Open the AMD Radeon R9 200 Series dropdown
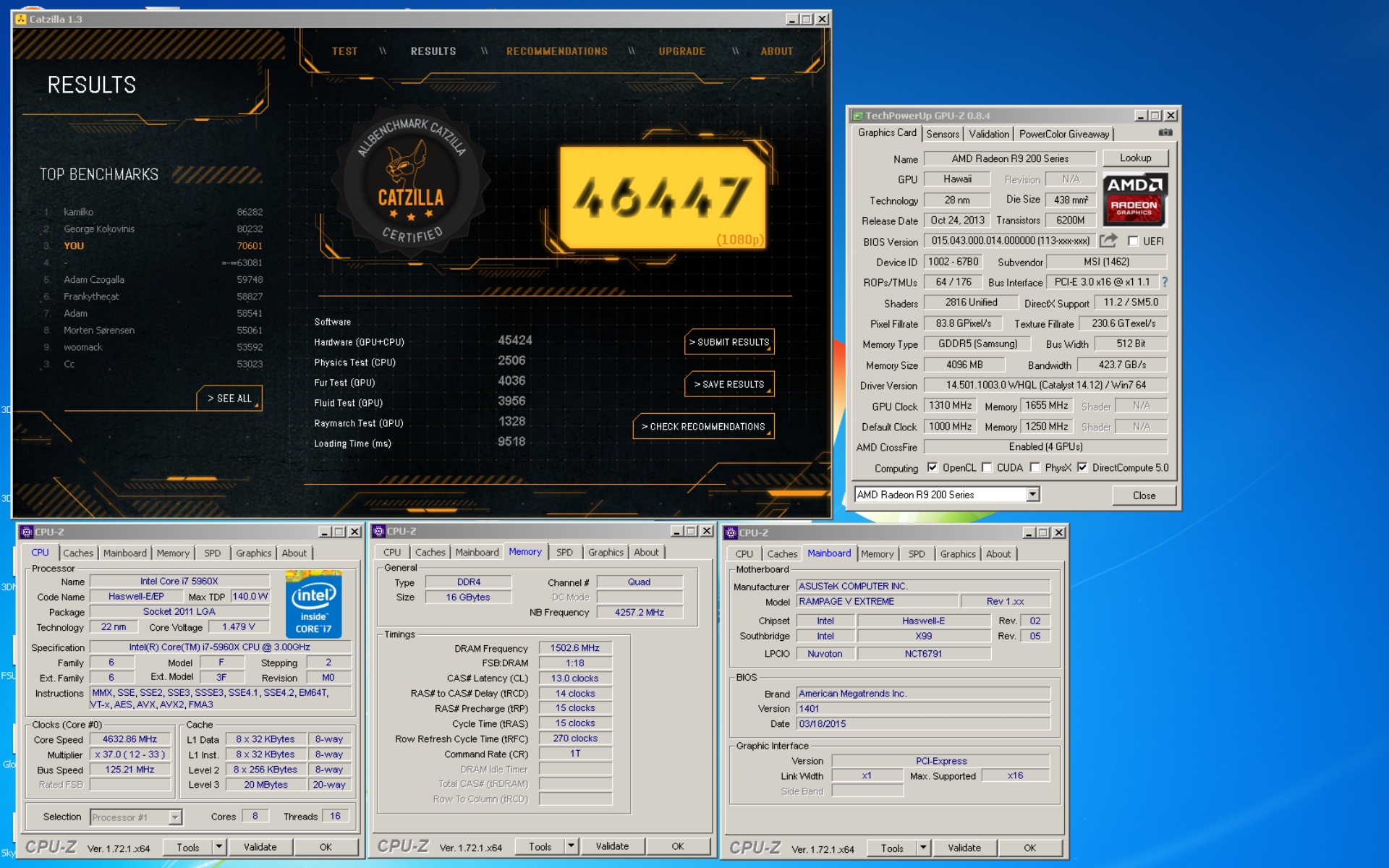1389x868 pixels. (1033, 494)
